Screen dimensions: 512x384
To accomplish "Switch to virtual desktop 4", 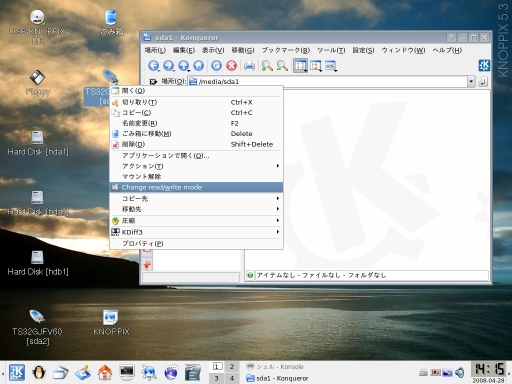I will tap(232, 378).
